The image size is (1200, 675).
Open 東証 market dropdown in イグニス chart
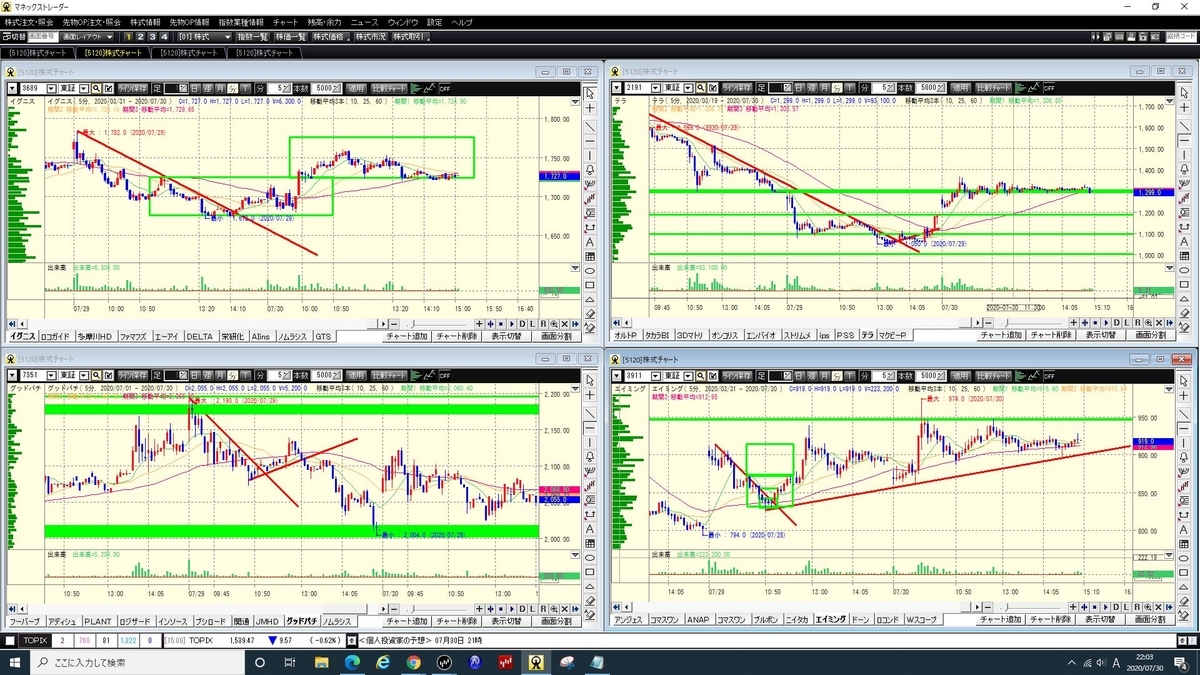[84, 87]
